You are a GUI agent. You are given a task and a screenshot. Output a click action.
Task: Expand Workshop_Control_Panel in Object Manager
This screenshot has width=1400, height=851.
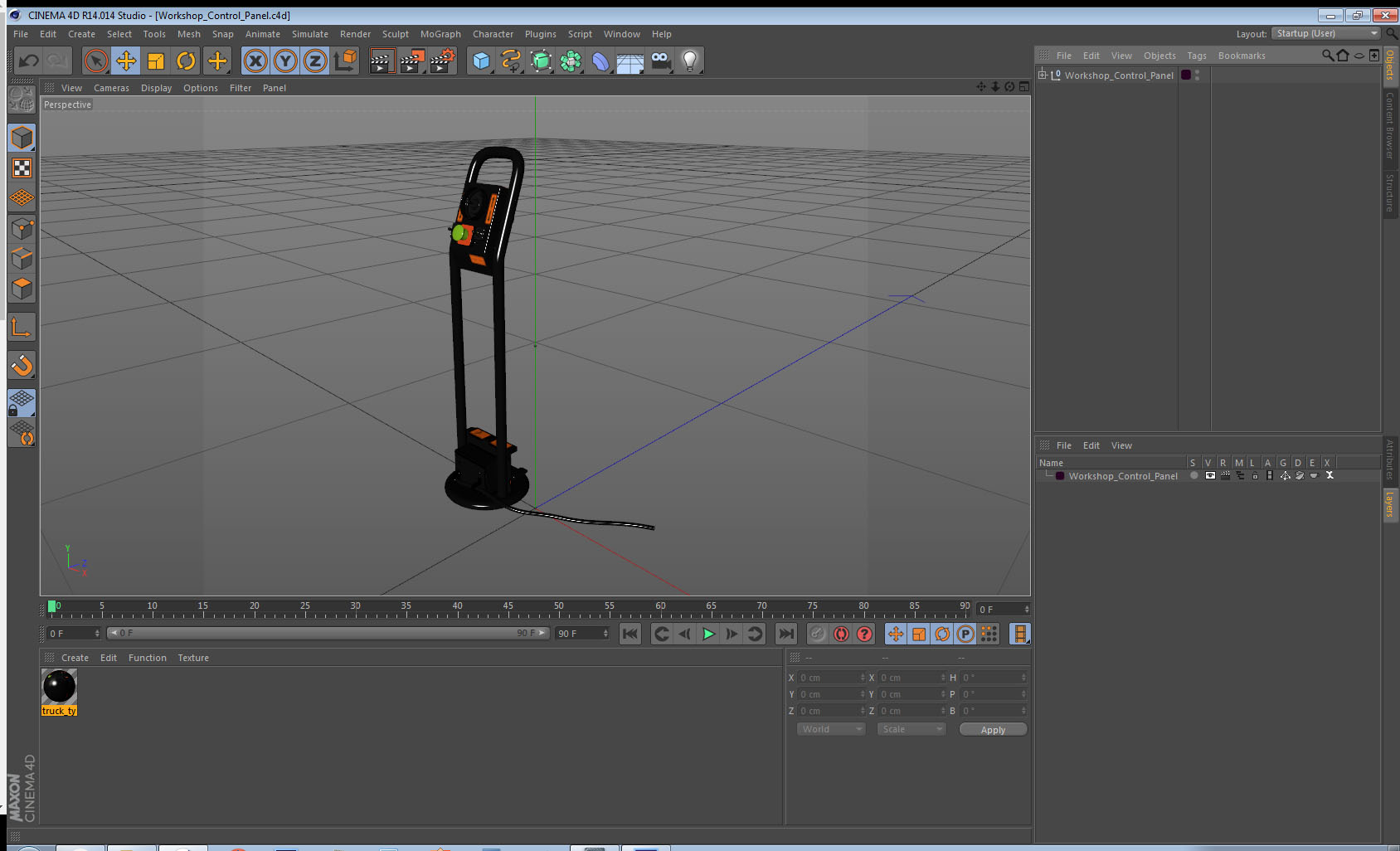1043,75
